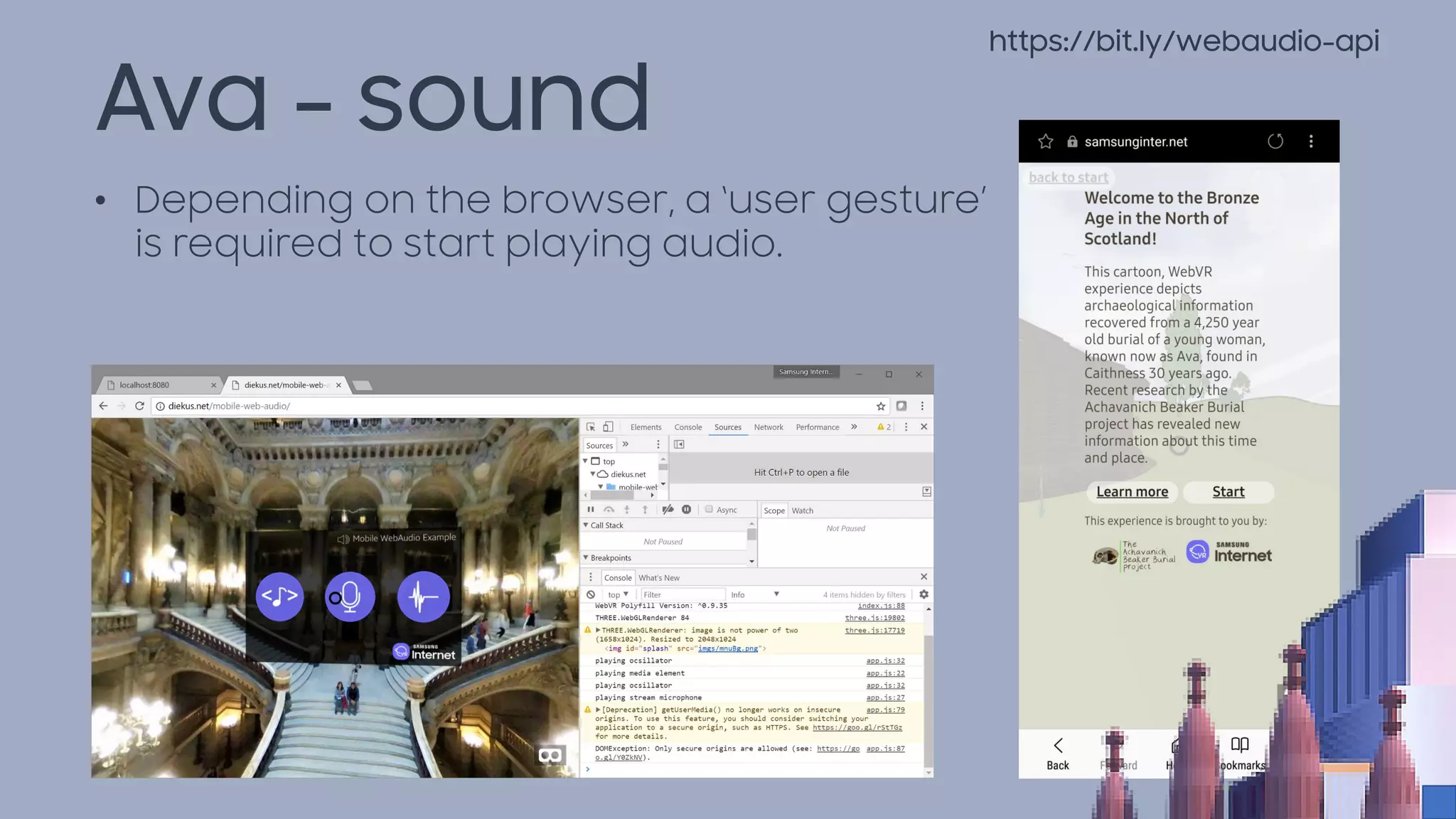Open the Info log level dropdown

pos(755,594)
